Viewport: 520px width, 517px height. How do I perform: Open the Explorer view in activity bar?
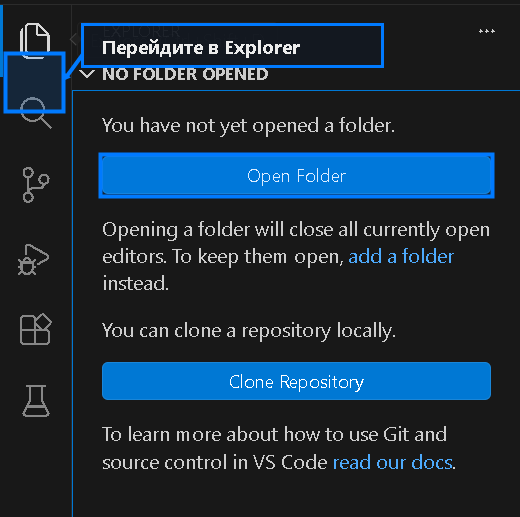[35, 41]
